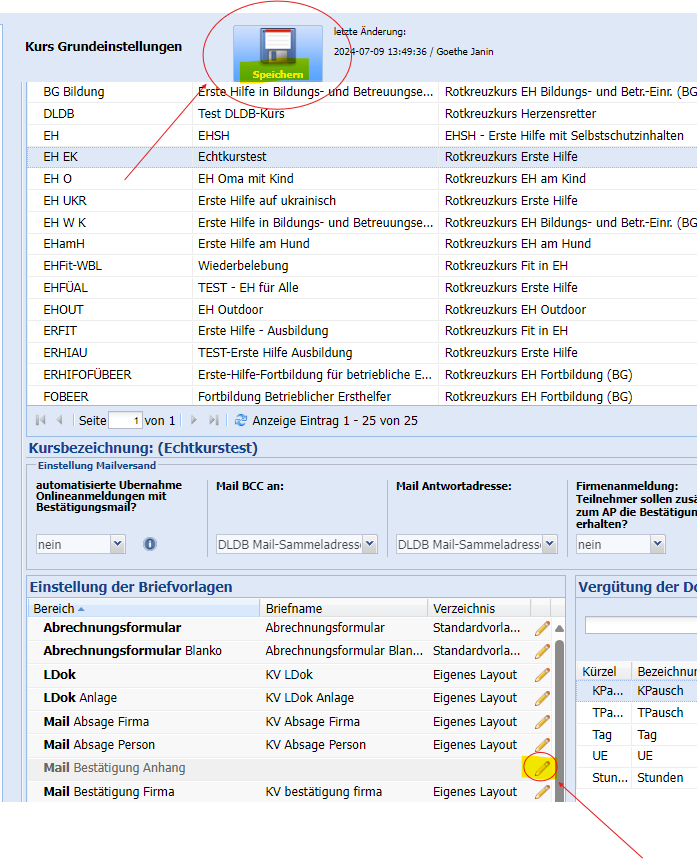Image resolution: width=697 pixels, height=859 pixels.
Task: Edit the Mail Absage Firma template
Action: pyautogui.click(x=542, y=721)
